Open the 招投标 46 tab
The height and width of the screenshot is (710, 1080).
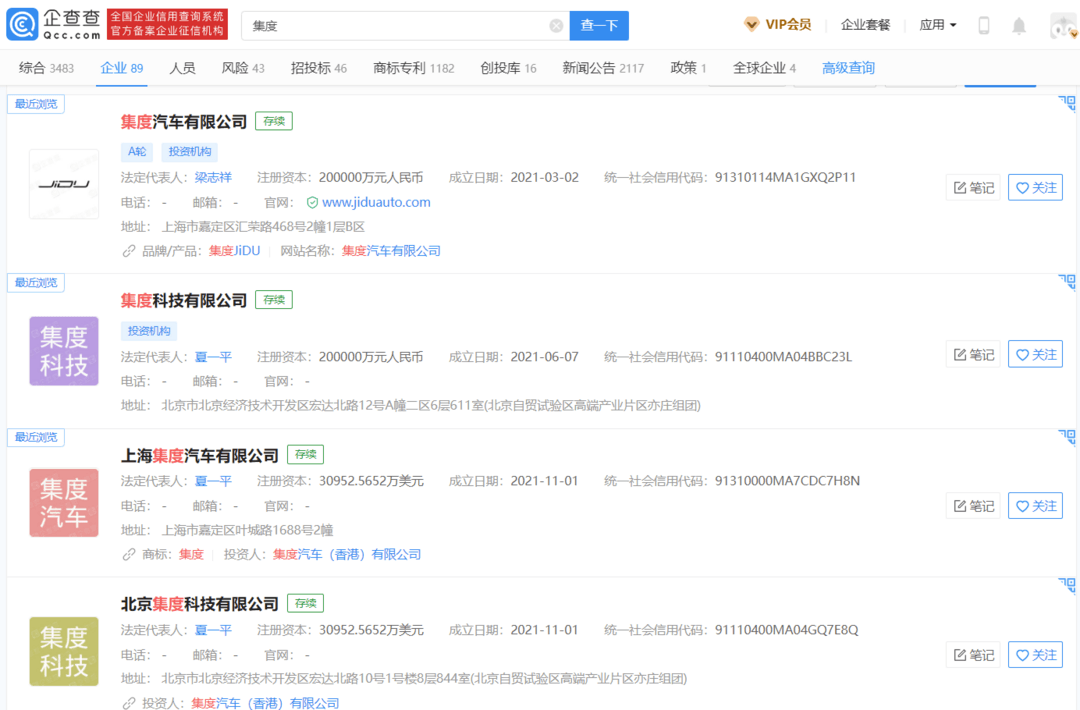318,68
